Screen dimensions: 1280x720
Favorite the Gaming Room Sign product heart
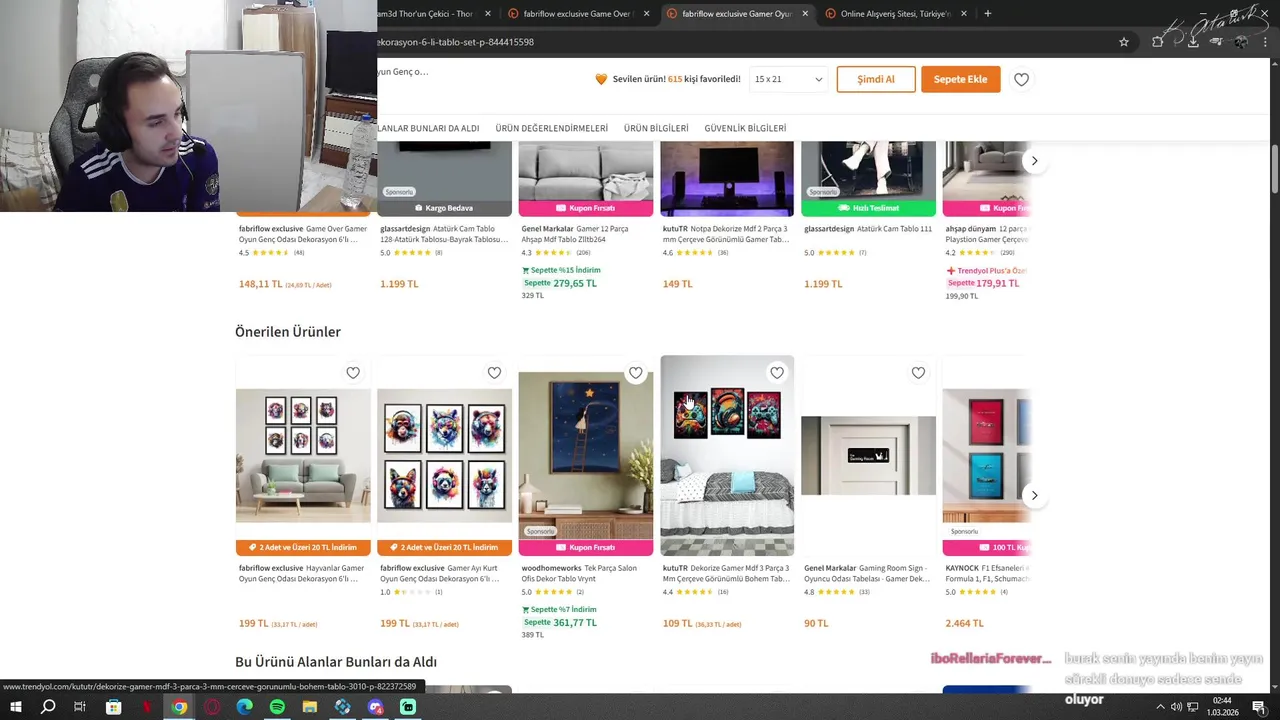[918, 373]
